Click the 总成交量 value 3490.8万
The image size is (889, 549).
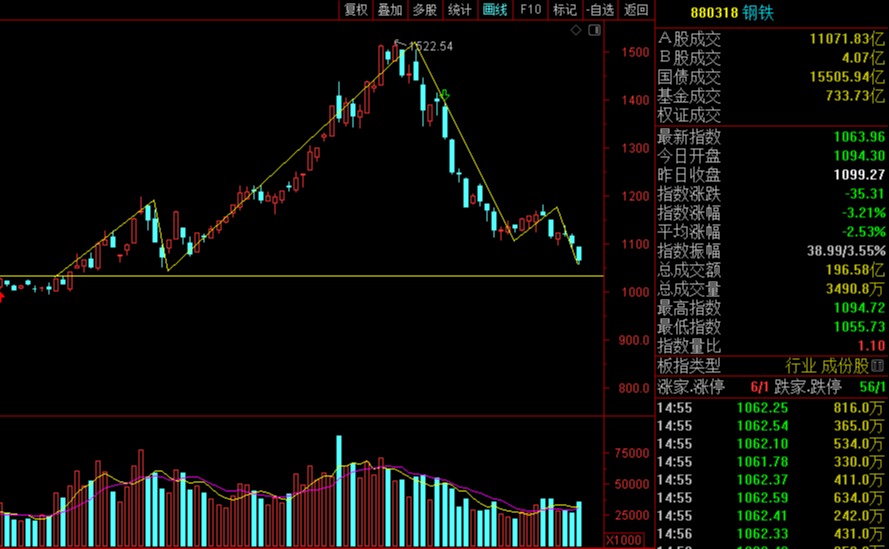click(x=855, y=289)
